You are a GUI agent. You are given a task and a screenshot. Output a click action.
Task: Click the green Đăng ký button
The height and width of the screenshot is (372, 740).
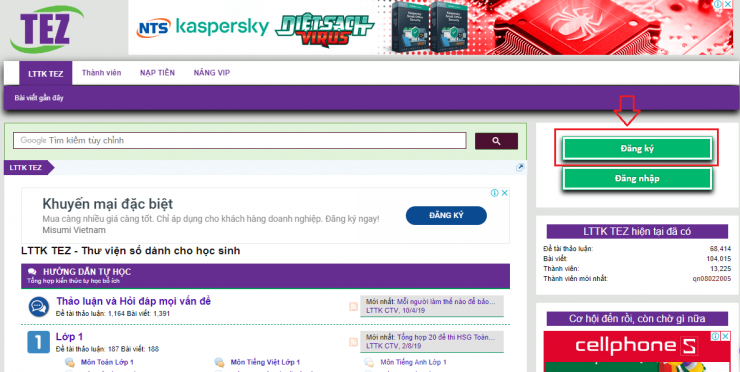637,149
